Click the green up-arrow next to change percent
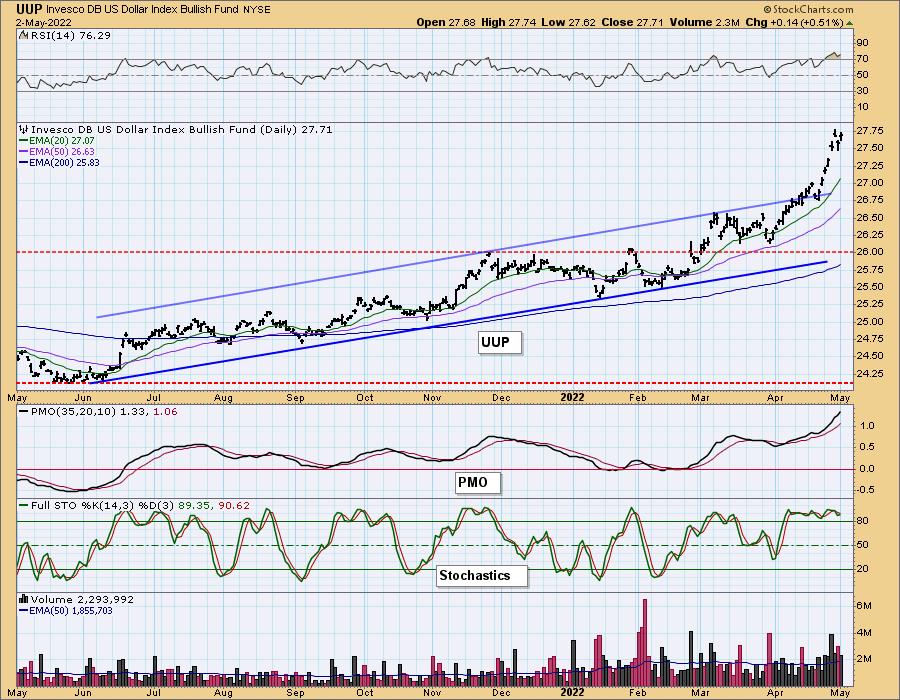 click(849, 22)
